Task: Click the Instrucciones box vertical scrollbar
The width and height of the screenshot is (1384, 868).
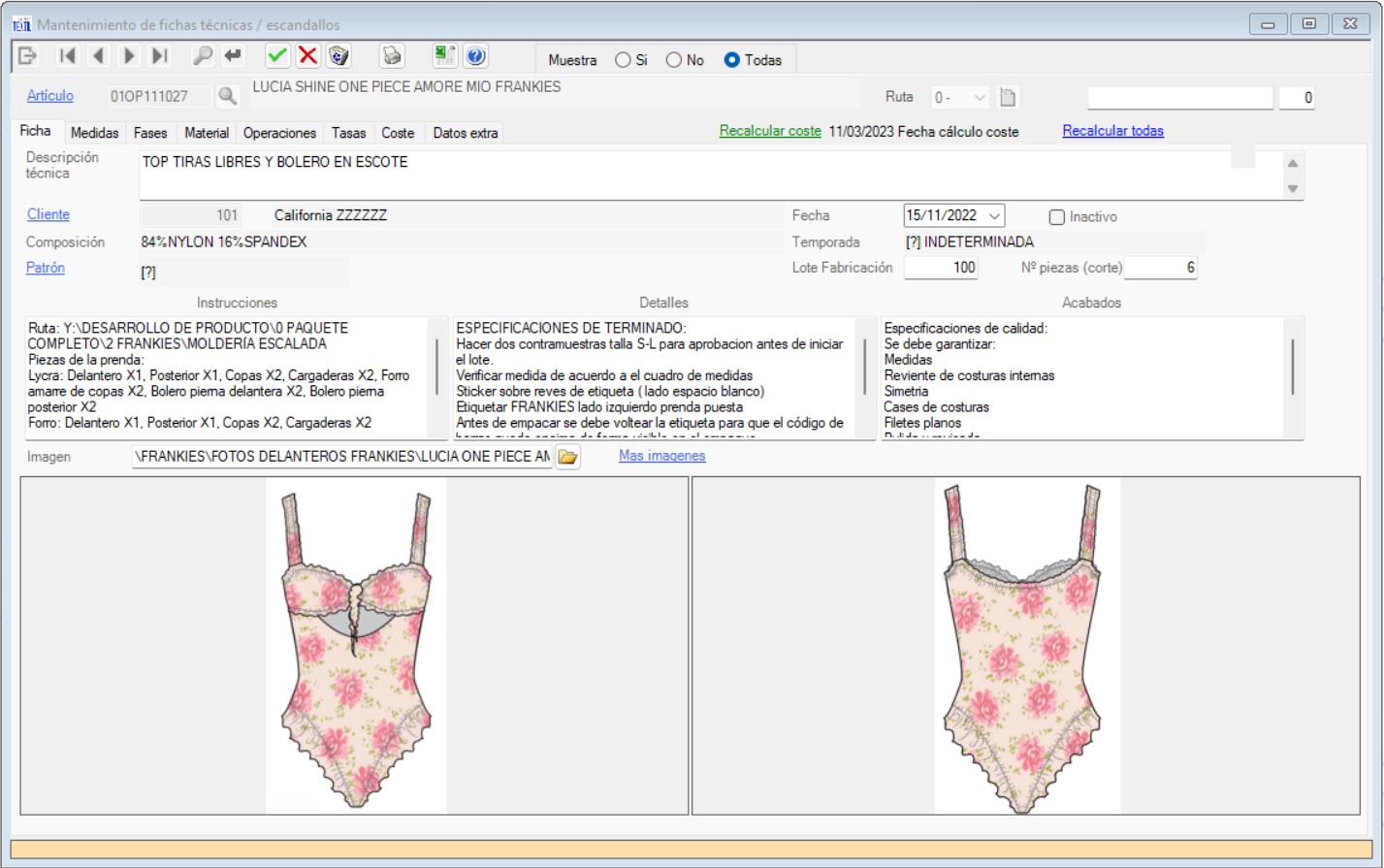Action: [437, 367]
